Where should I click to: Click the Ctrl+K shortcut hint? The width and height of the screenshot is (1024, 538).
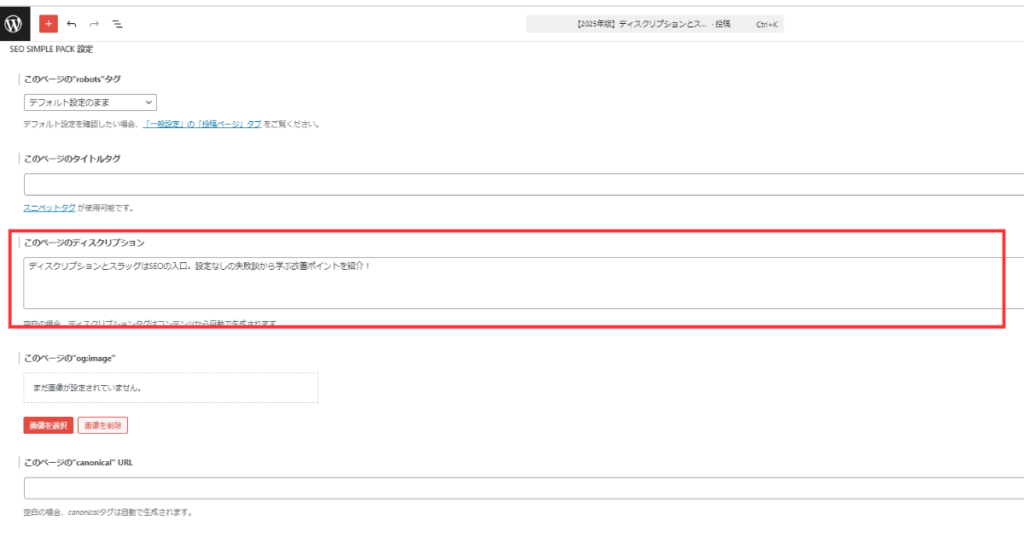click(769, 23)
